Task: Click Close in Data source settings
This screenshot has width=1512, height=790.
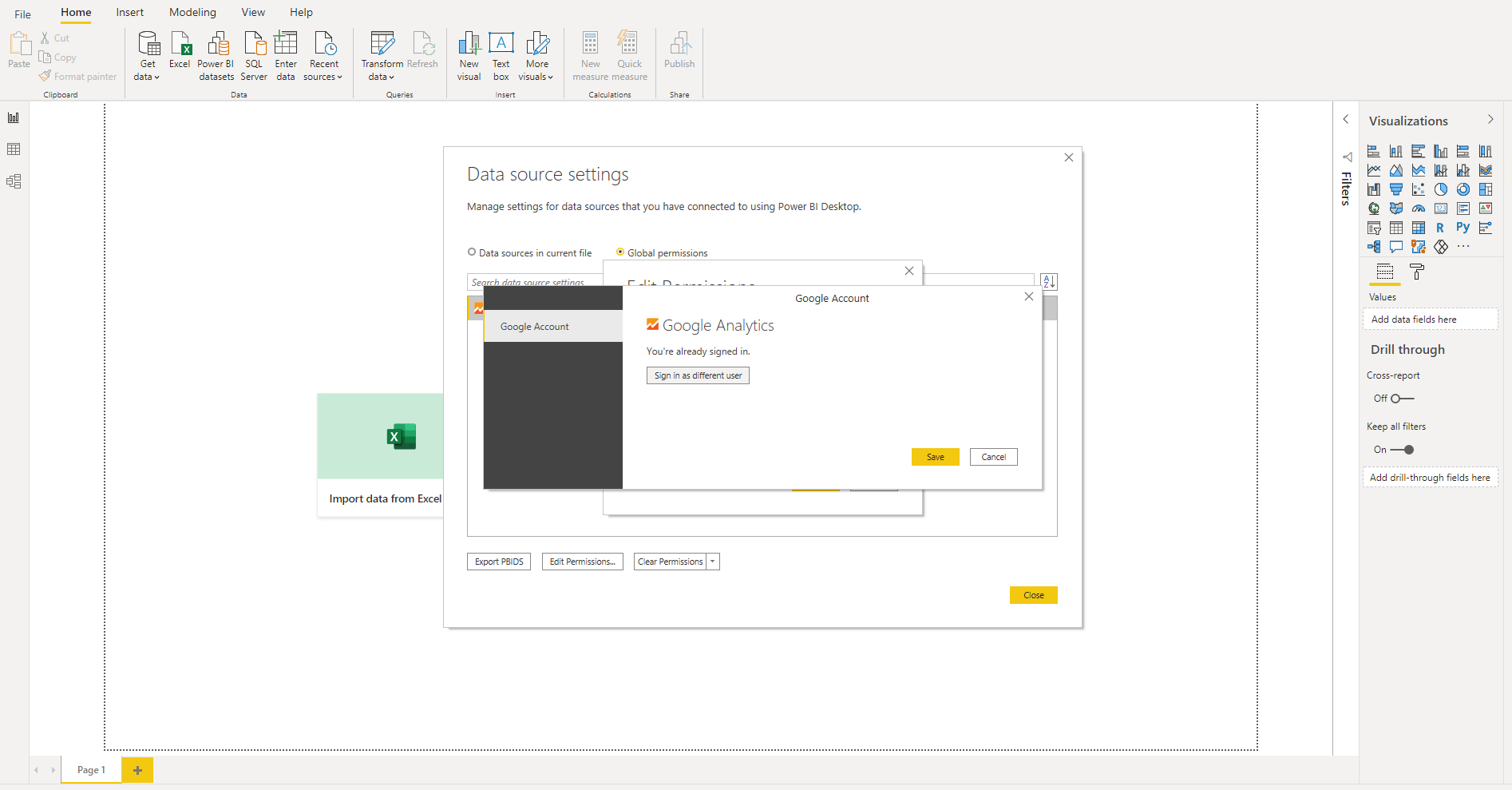Action: tap(1034, 595)
